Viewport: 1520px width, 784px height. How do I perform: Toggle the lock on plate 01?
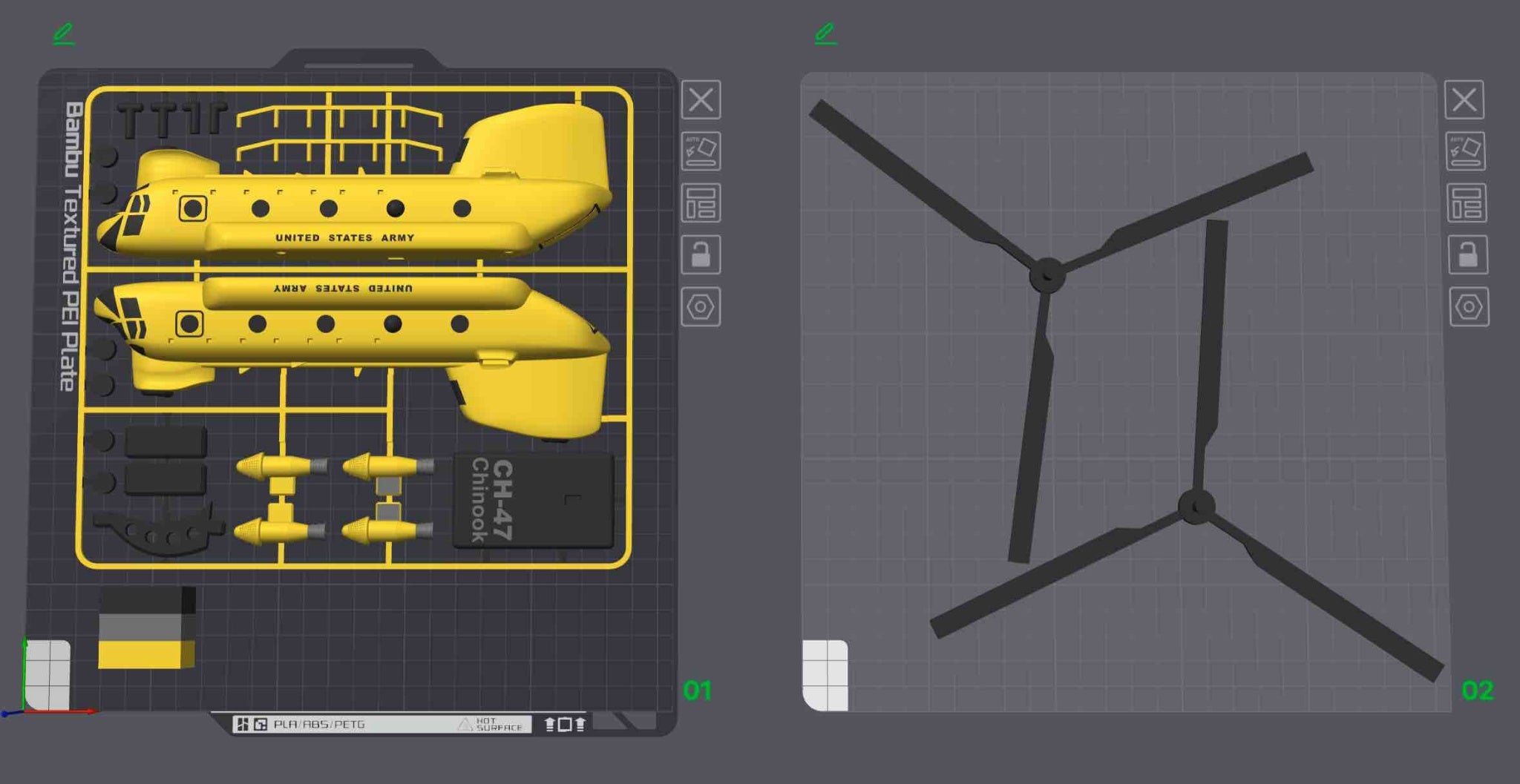pyautogui.click(x=701, y=254)
